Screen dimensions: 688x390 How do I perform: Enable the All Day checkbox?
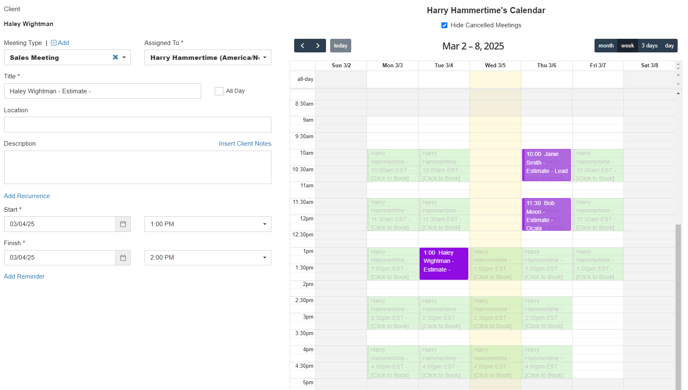pyautogui.click(x=219, y=91)
